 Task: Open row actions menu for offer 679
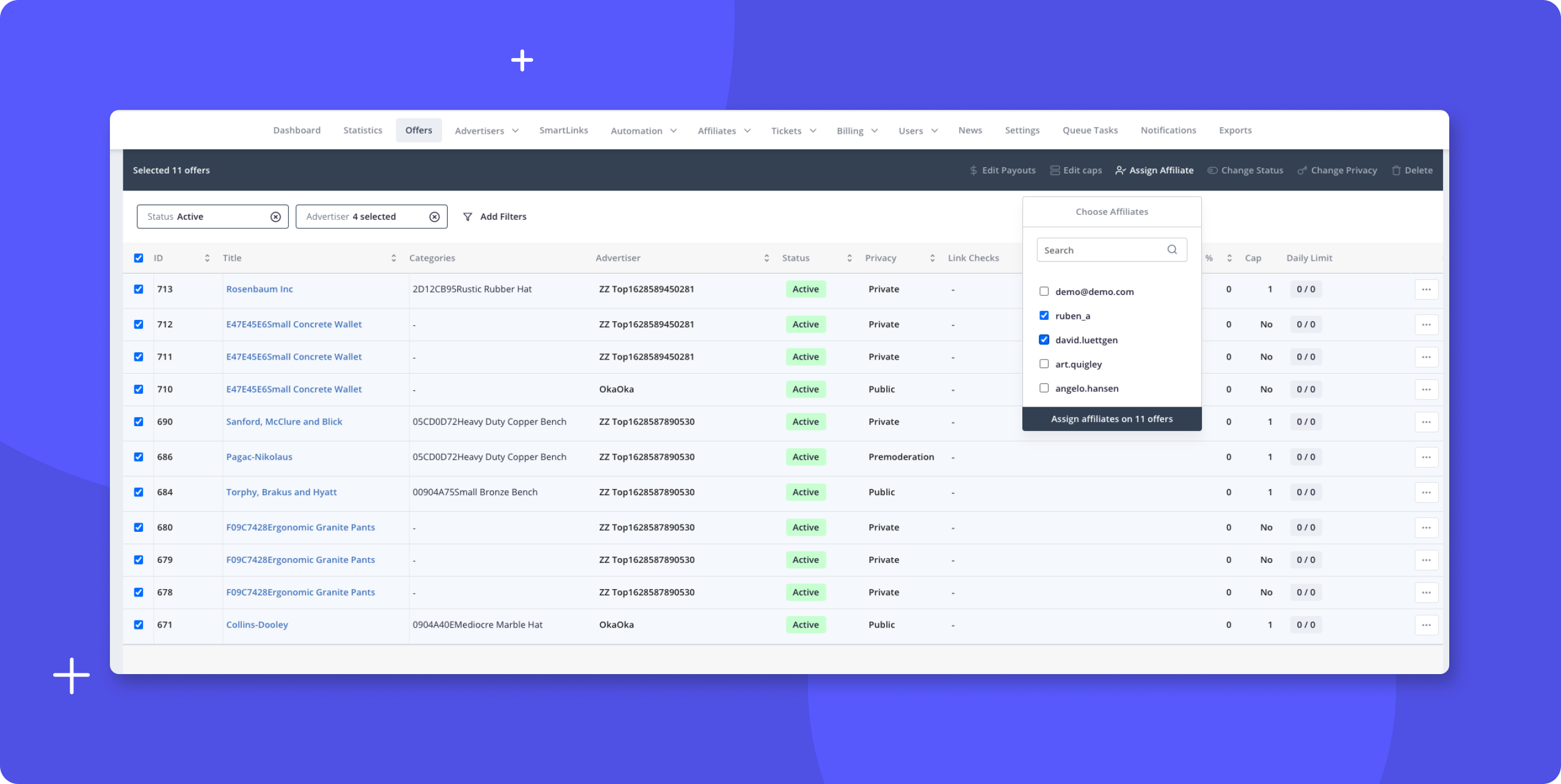pos(1426,560)
